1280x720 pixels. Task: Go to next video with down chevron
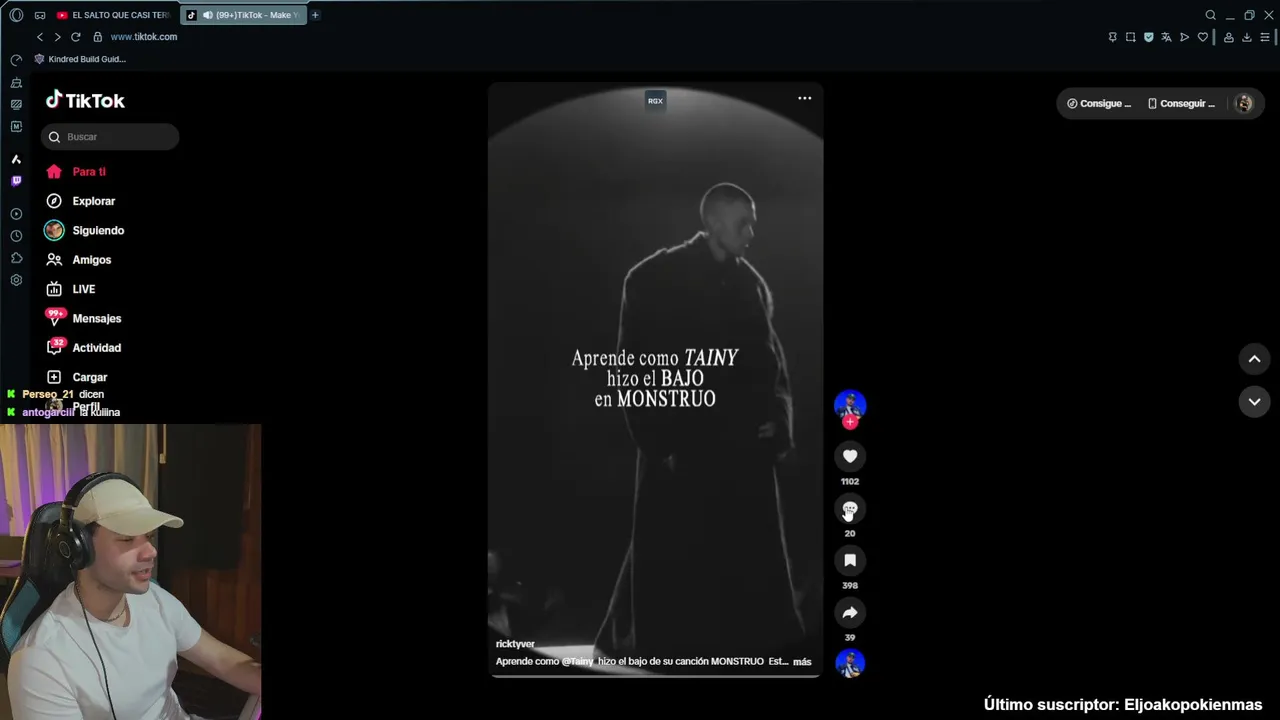[1254, 401]
